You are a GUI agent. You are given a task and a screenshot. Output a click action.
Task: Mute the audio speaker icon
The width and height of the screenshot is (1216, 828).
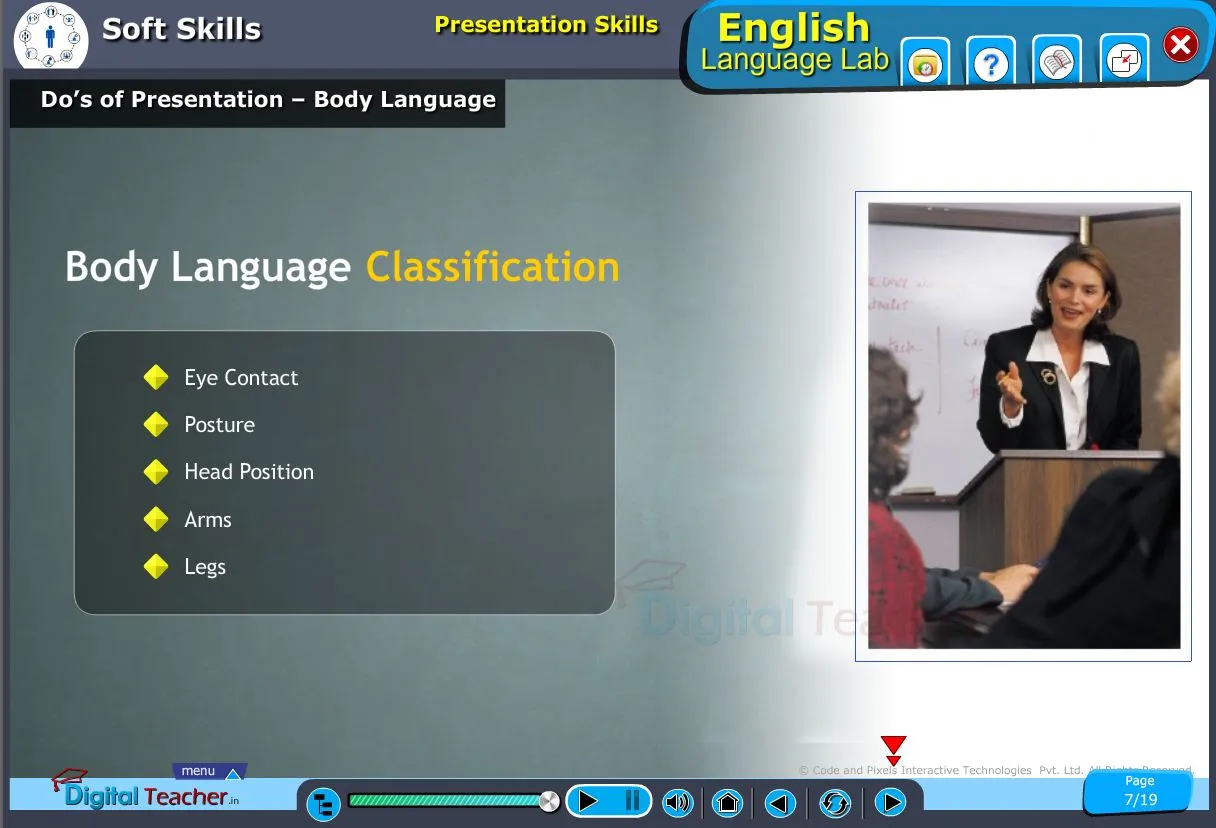pos(678,802)
